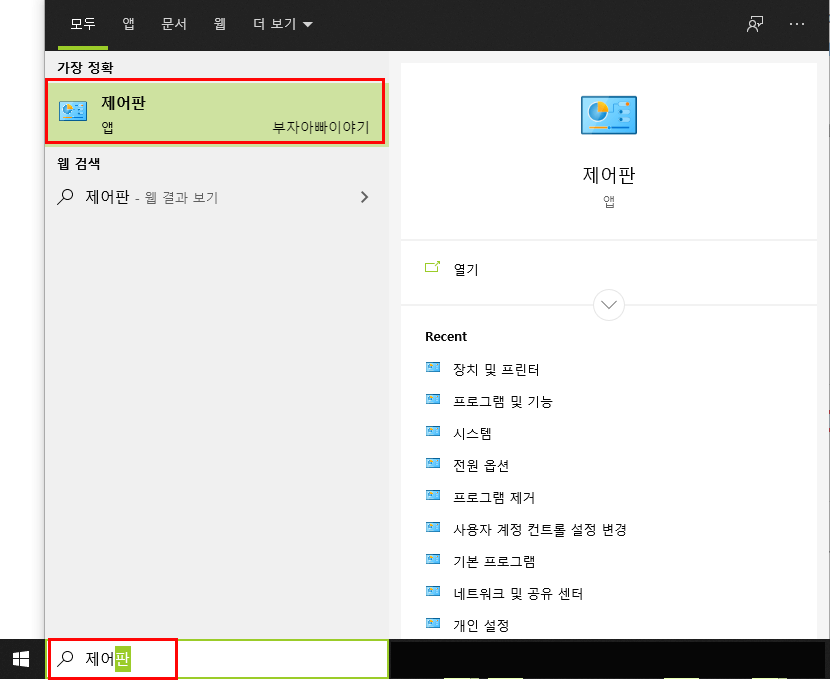Open recent item 장치 및 프린터

pos(496,369)
